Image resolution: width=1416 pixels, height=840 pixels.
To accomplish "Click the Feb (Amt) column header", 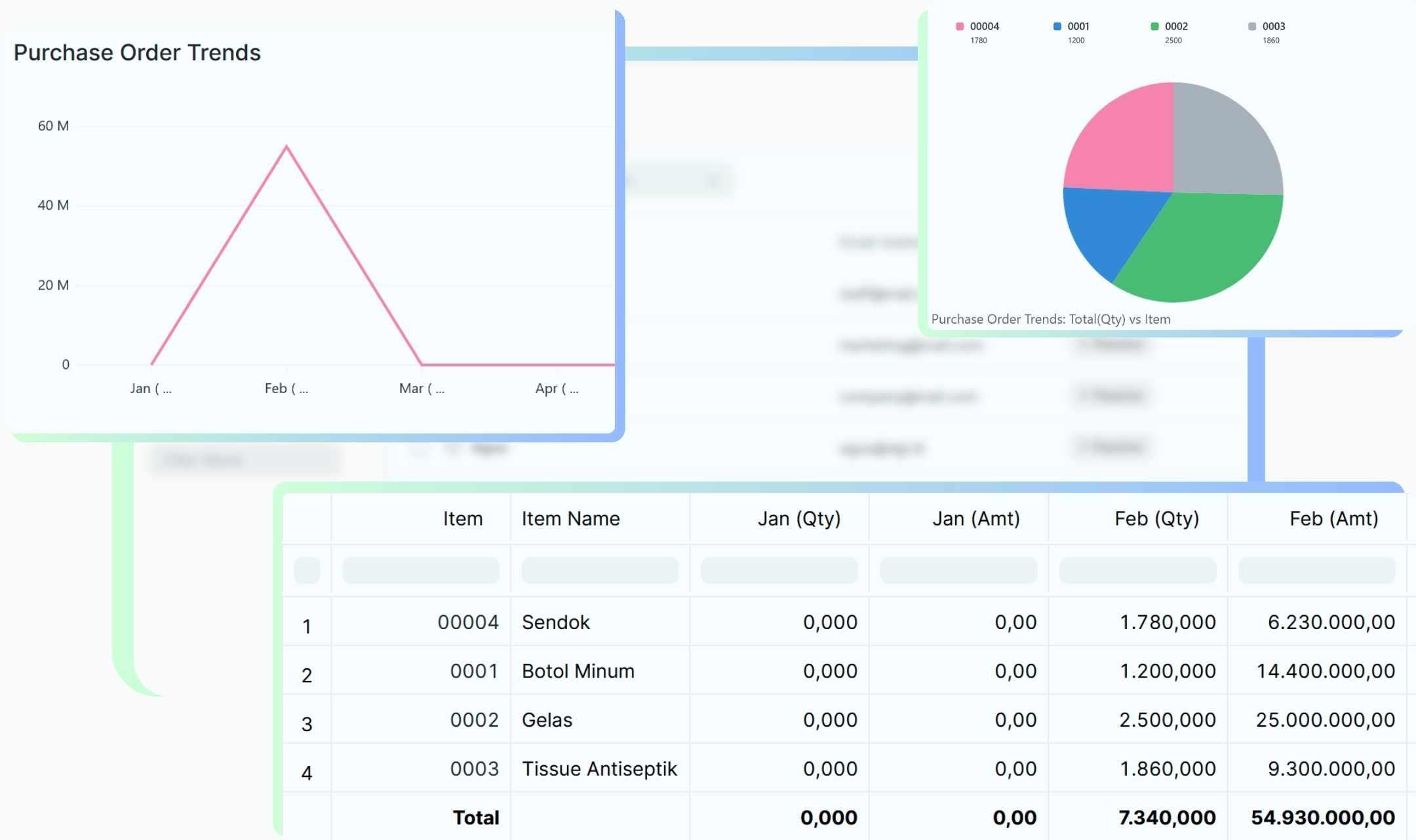I will tap(1333, 518).
